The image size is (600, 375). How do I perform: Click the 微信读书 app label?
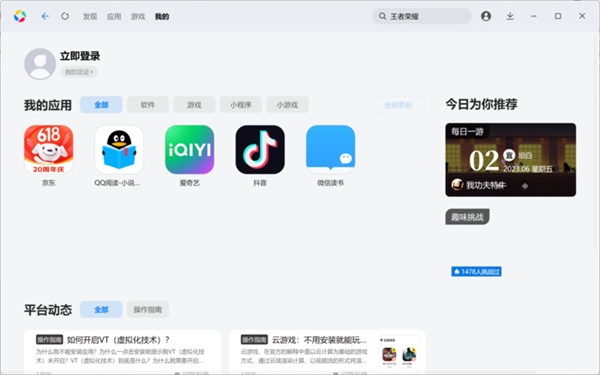click(x=331, y=183)
